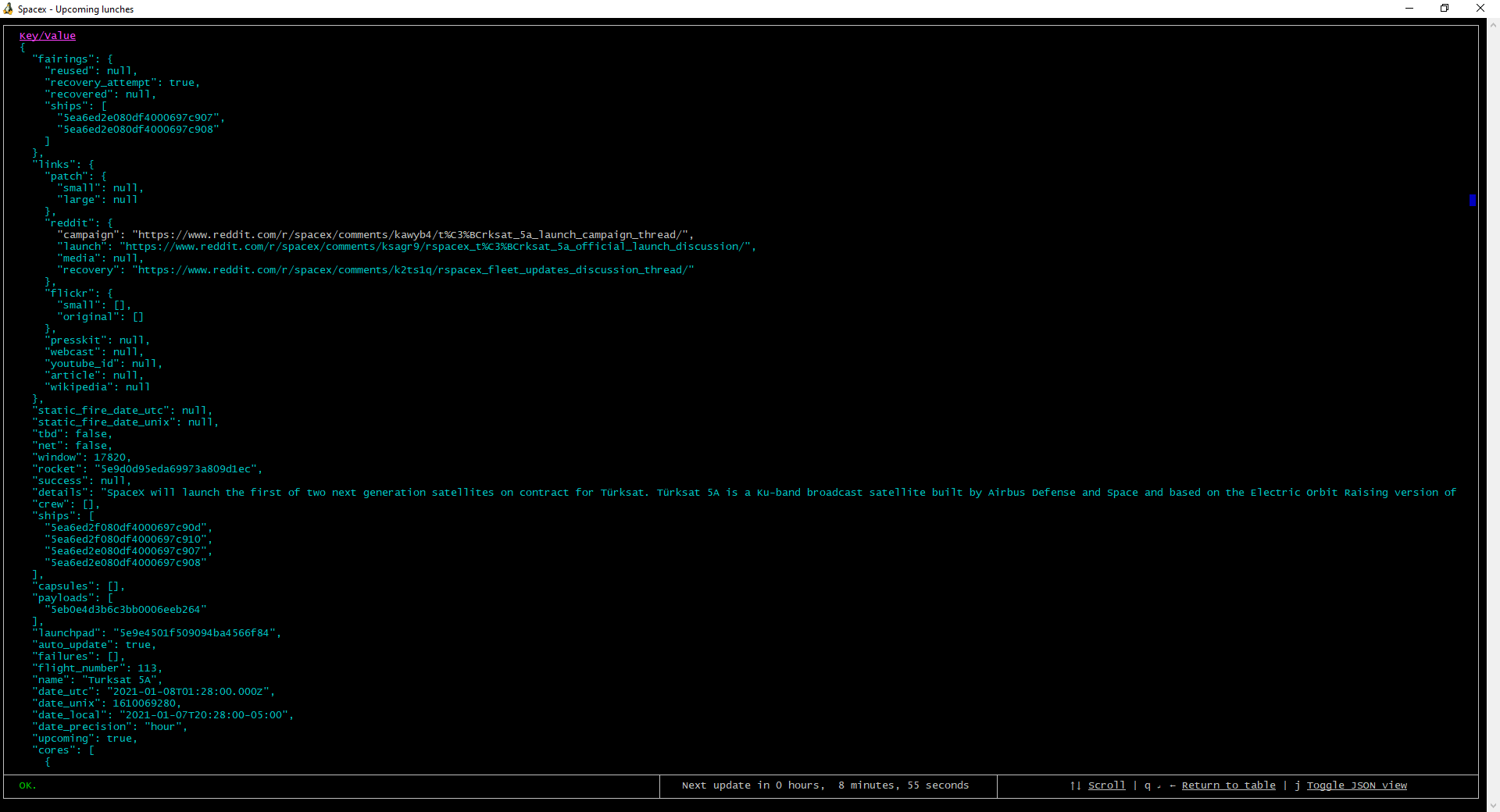Viewport: 1500px width, 812px height.
Task: Click the "upcoming": true line
Action: tap(84, 739)
